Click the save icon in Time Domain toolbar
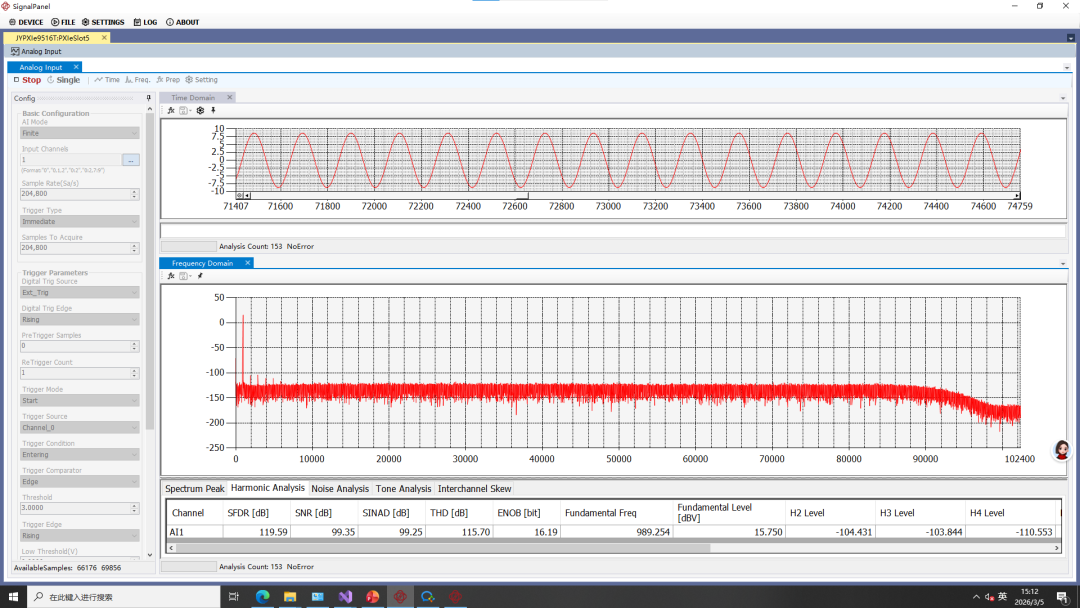Image resolution: width=1080 pixels, height=608 pixels. click(184, 110)
